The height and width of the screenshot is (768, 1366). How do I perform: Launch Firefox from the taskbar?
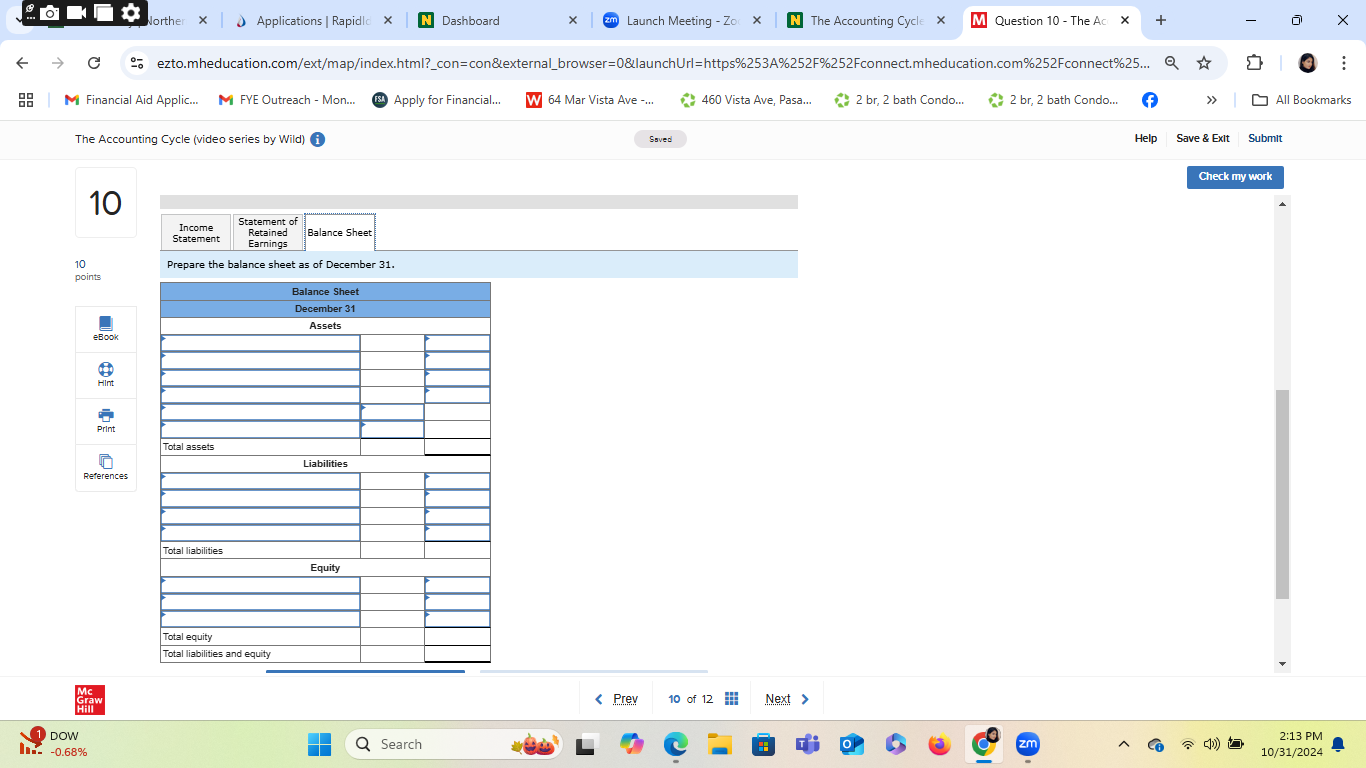[x=939, y=745]
